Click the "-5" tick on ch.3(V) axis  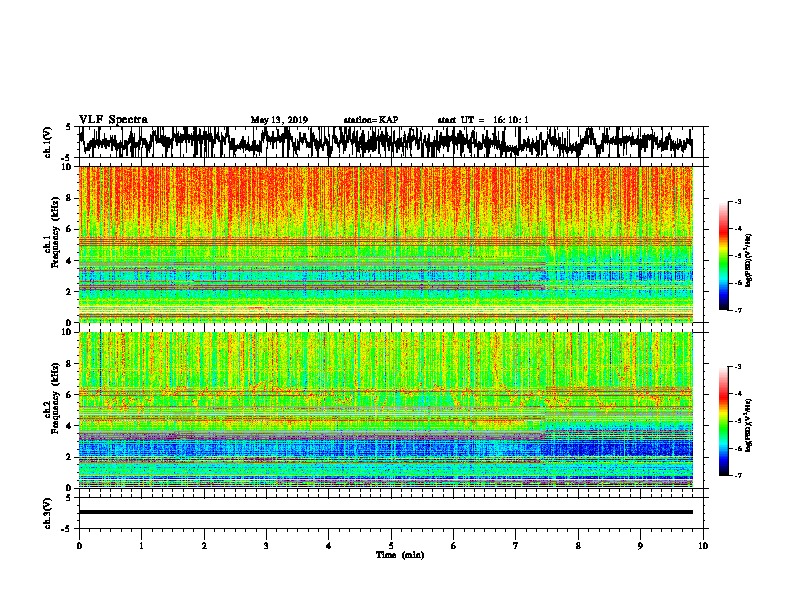67,529
